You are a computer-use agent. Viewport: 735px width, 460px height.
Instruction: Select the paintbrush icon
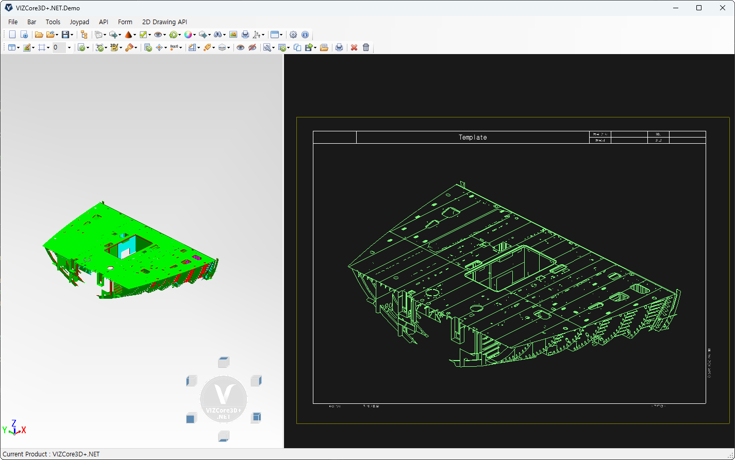tap(129, 47)
